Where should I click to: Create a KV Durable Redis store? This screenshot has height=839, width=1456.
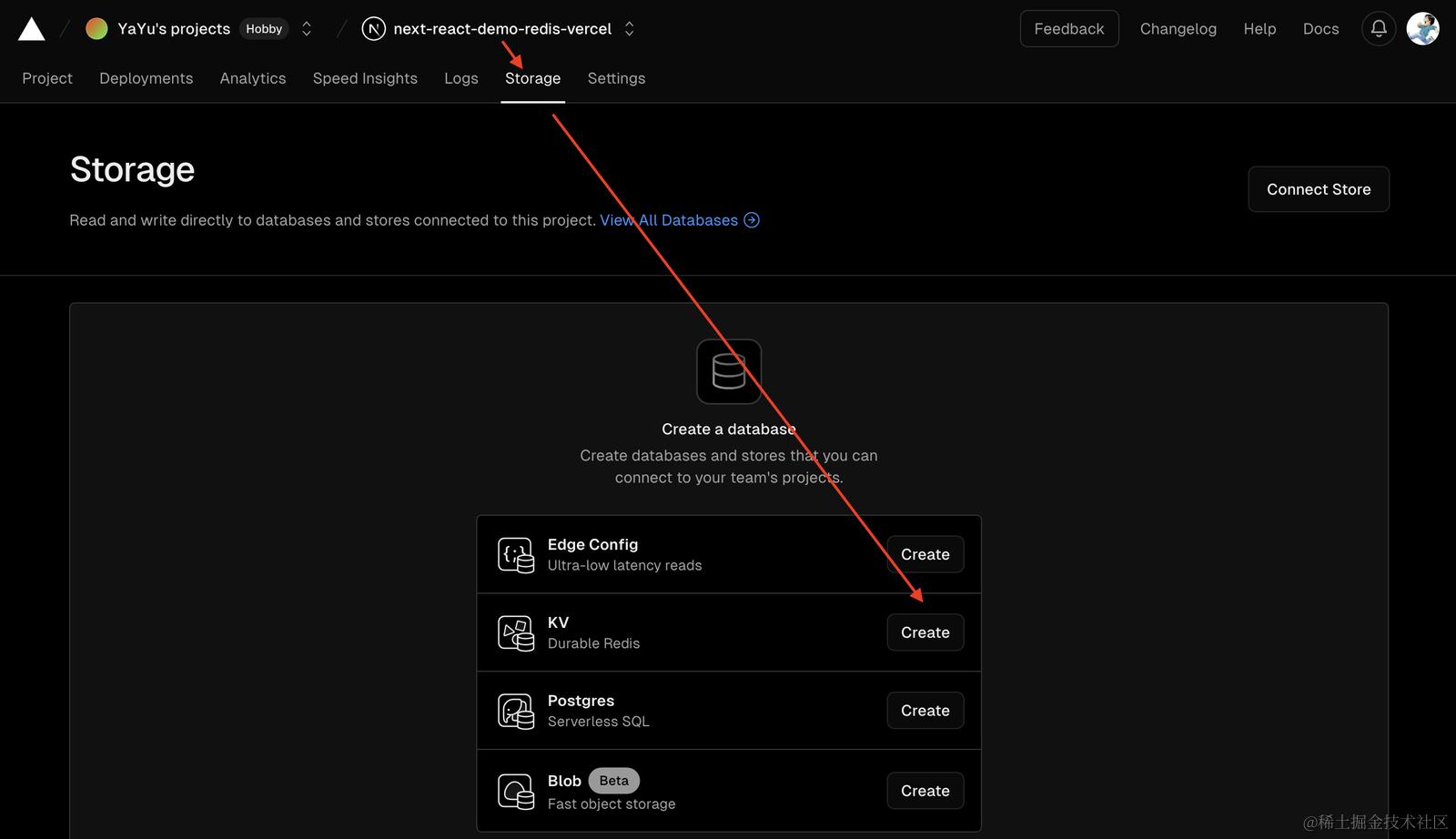click(x=925, y=632)
